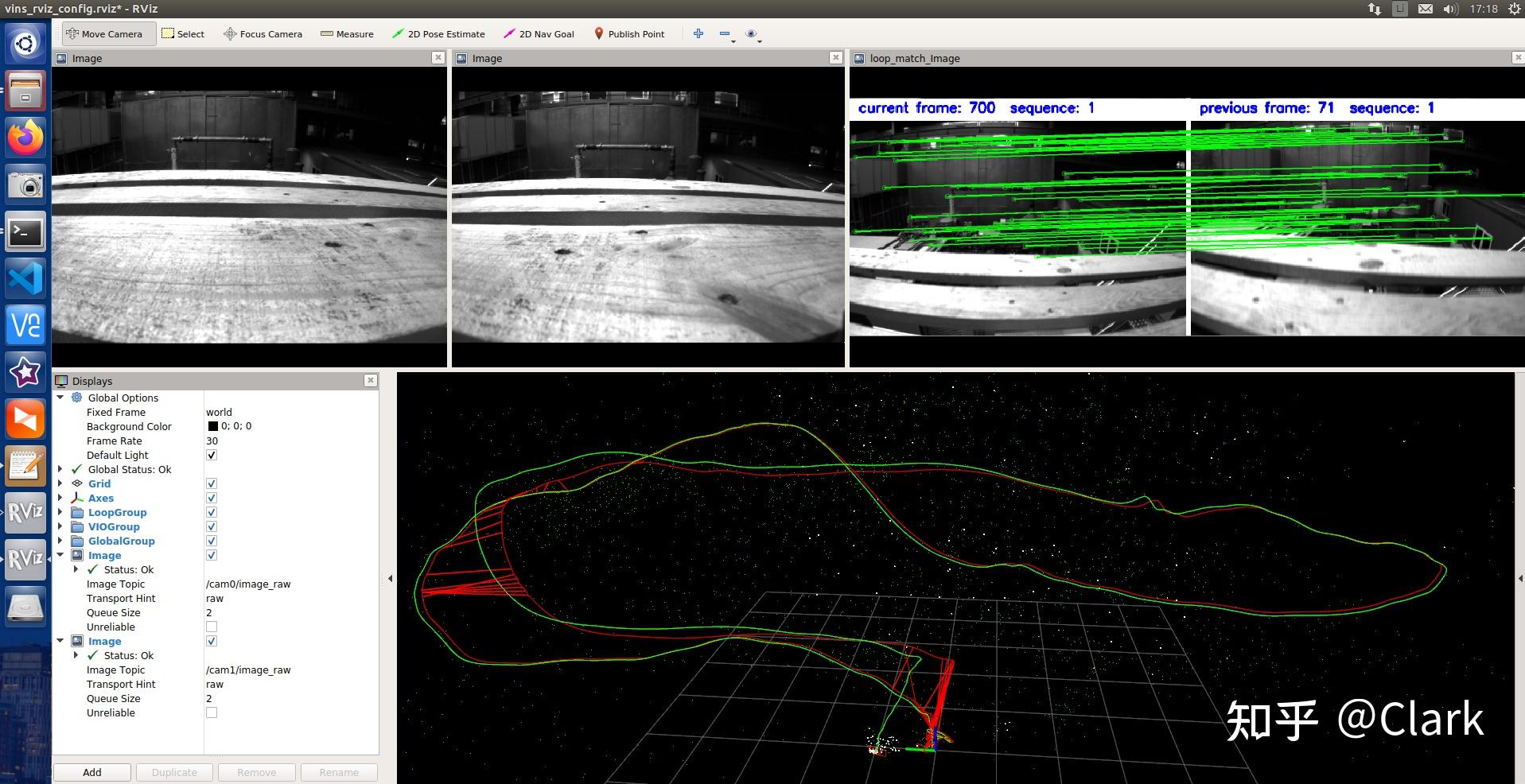1525x784 pixels.
Task: Select the Move Camera tool
Action: pyautogui.click(x=104, y=34)
